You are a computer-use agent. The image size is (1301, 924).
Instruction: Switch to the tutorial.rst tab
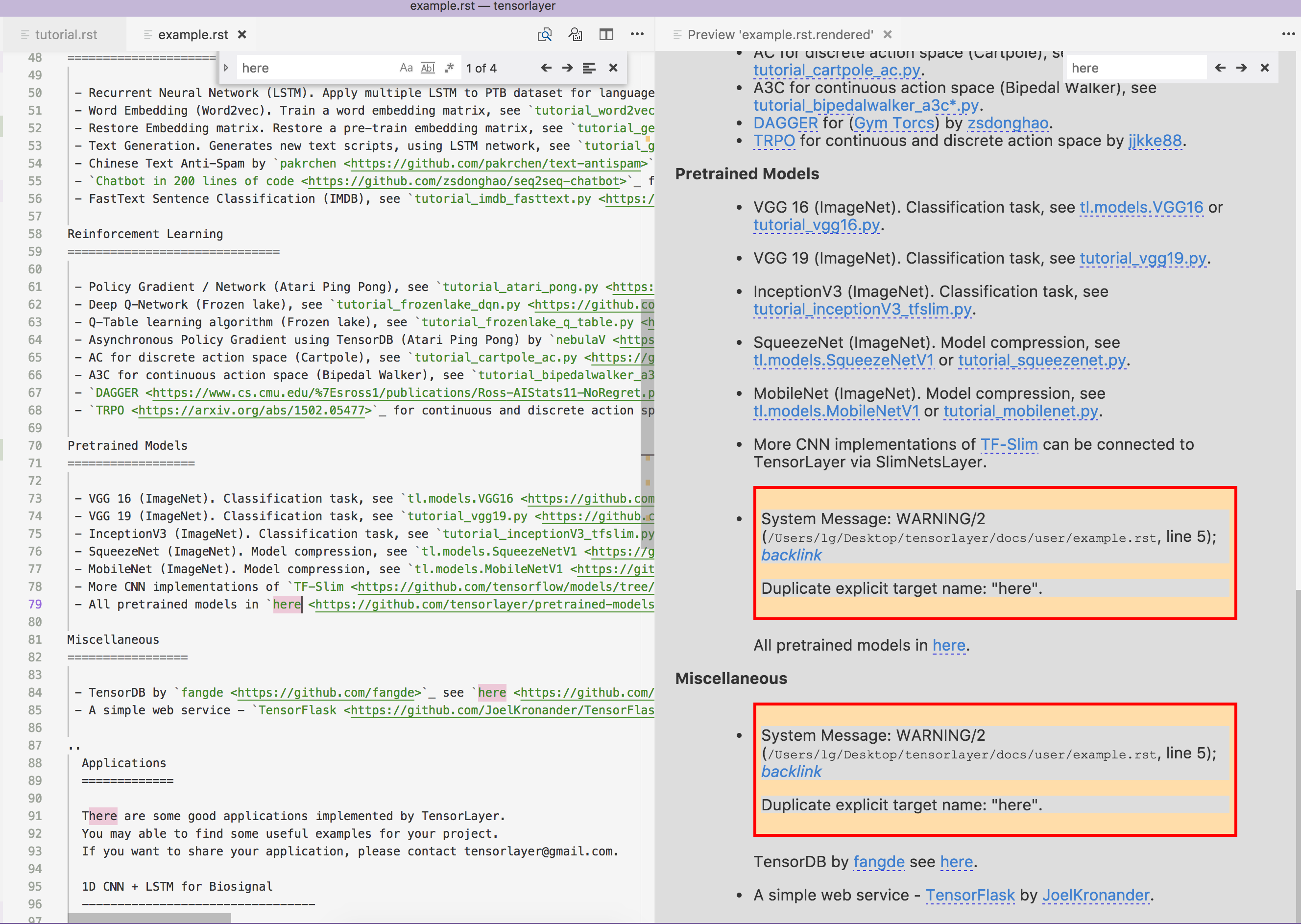tap(66, 35)
